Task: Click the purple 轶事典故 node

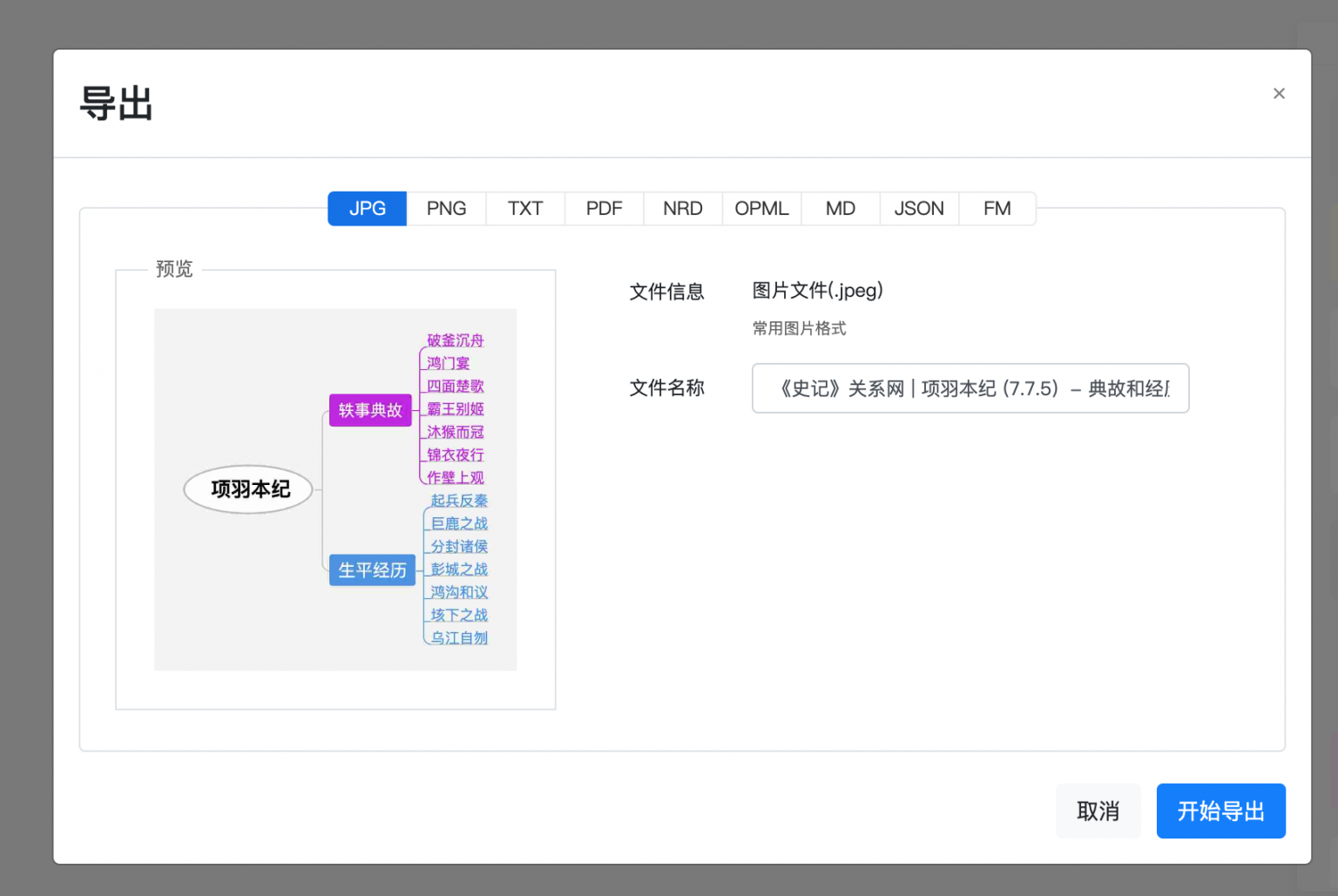Action: point(370,410)
